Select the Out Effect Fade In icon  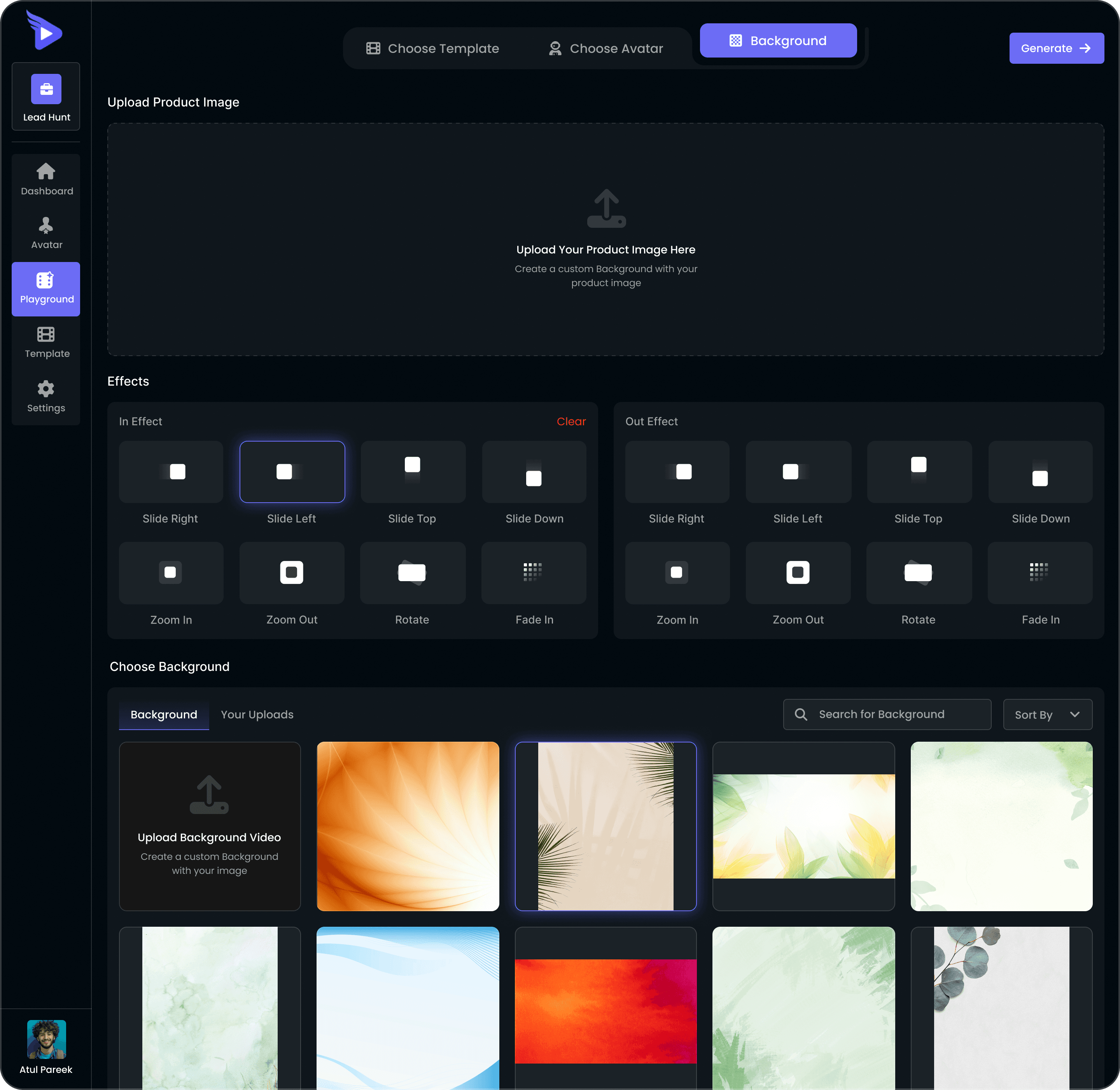point(1039,573)
